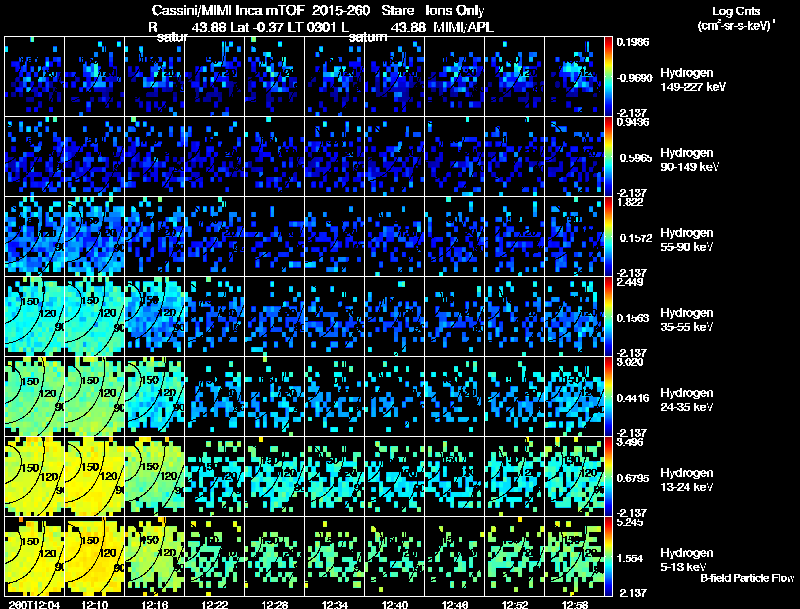Viewport: 800px width, 609px height.
Task: Pick the Hydrogen 13-24 keV panel at 12:40
Action: (395, 477)
